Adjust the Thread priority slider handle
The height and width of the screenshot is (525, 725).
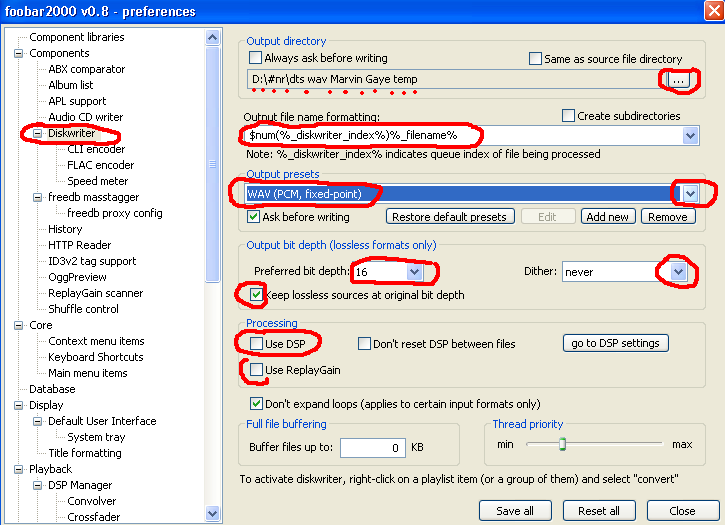coord(562,444)
